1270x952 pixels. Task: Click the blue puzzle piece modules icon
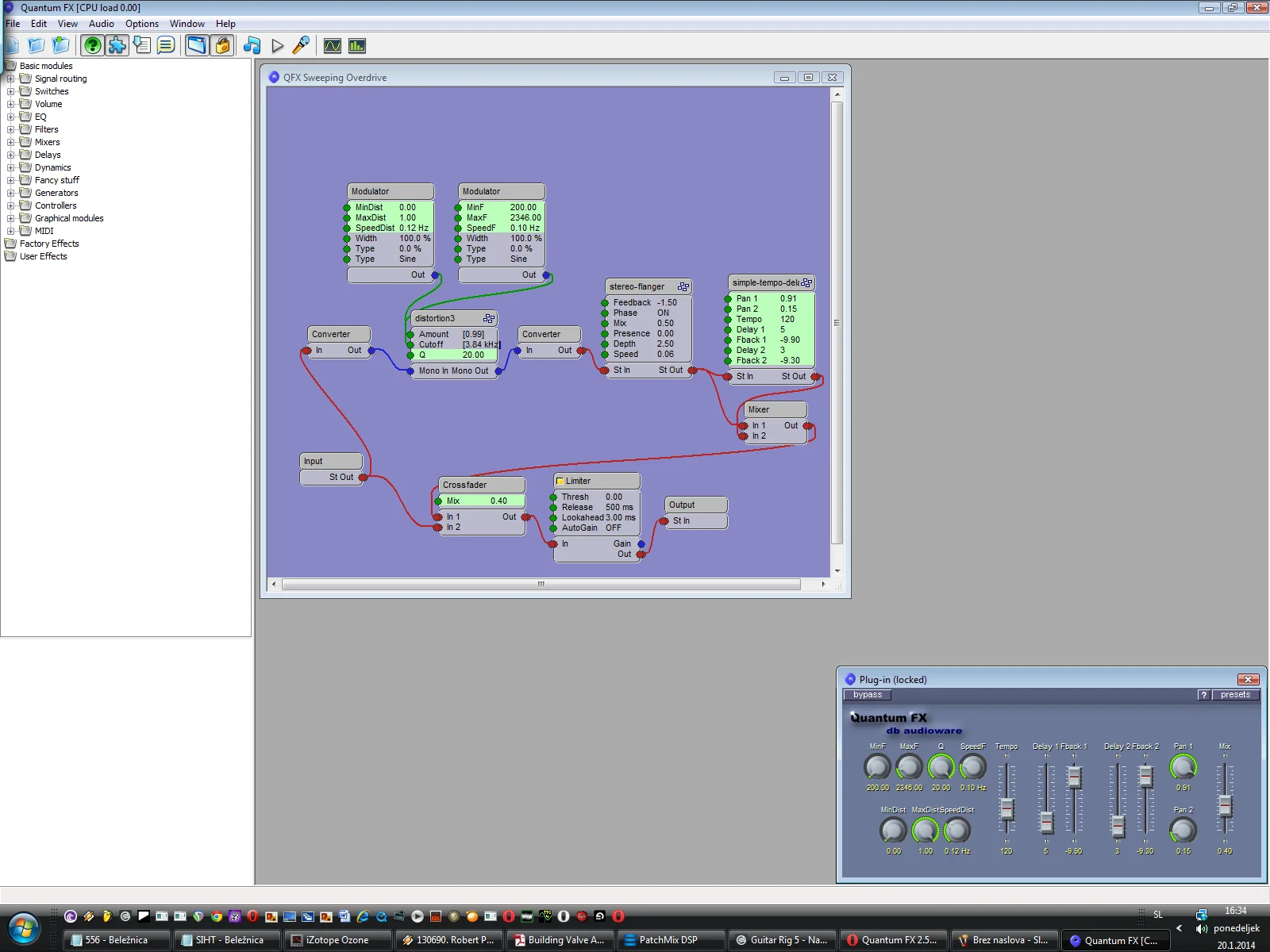pos(117,46)
